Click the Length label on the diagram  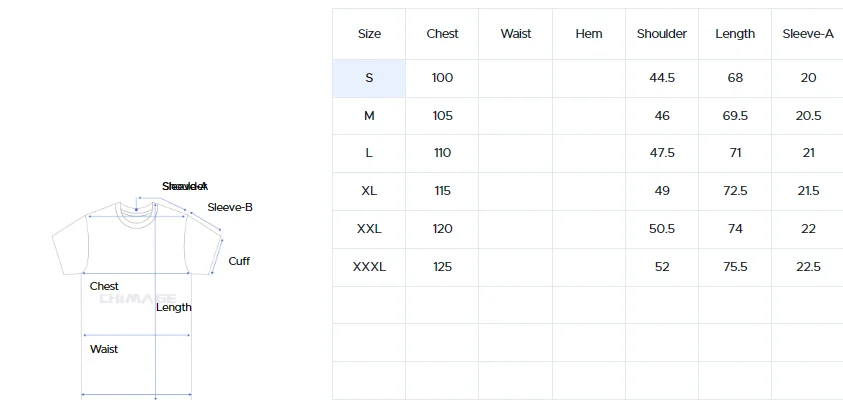(x=174, y=308)
